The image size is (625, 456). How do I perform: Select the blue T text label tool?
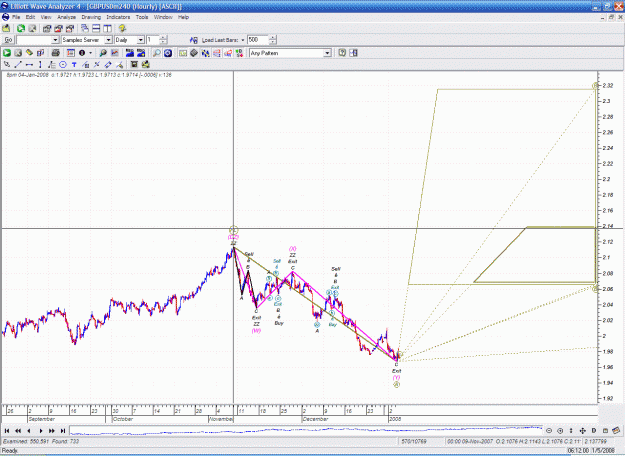pos(74,64)
